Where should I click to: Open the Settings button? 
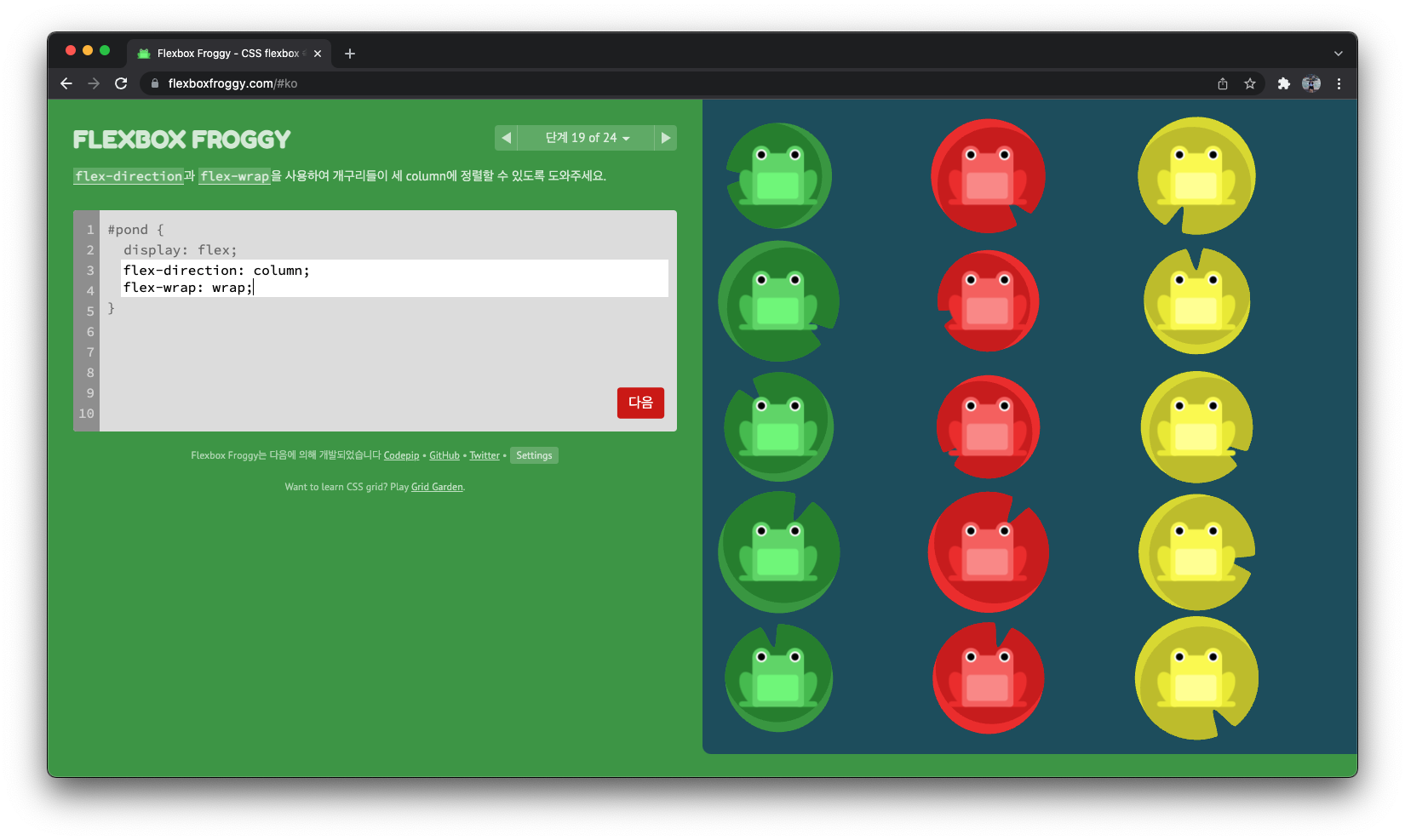click(x=534, y=455)
